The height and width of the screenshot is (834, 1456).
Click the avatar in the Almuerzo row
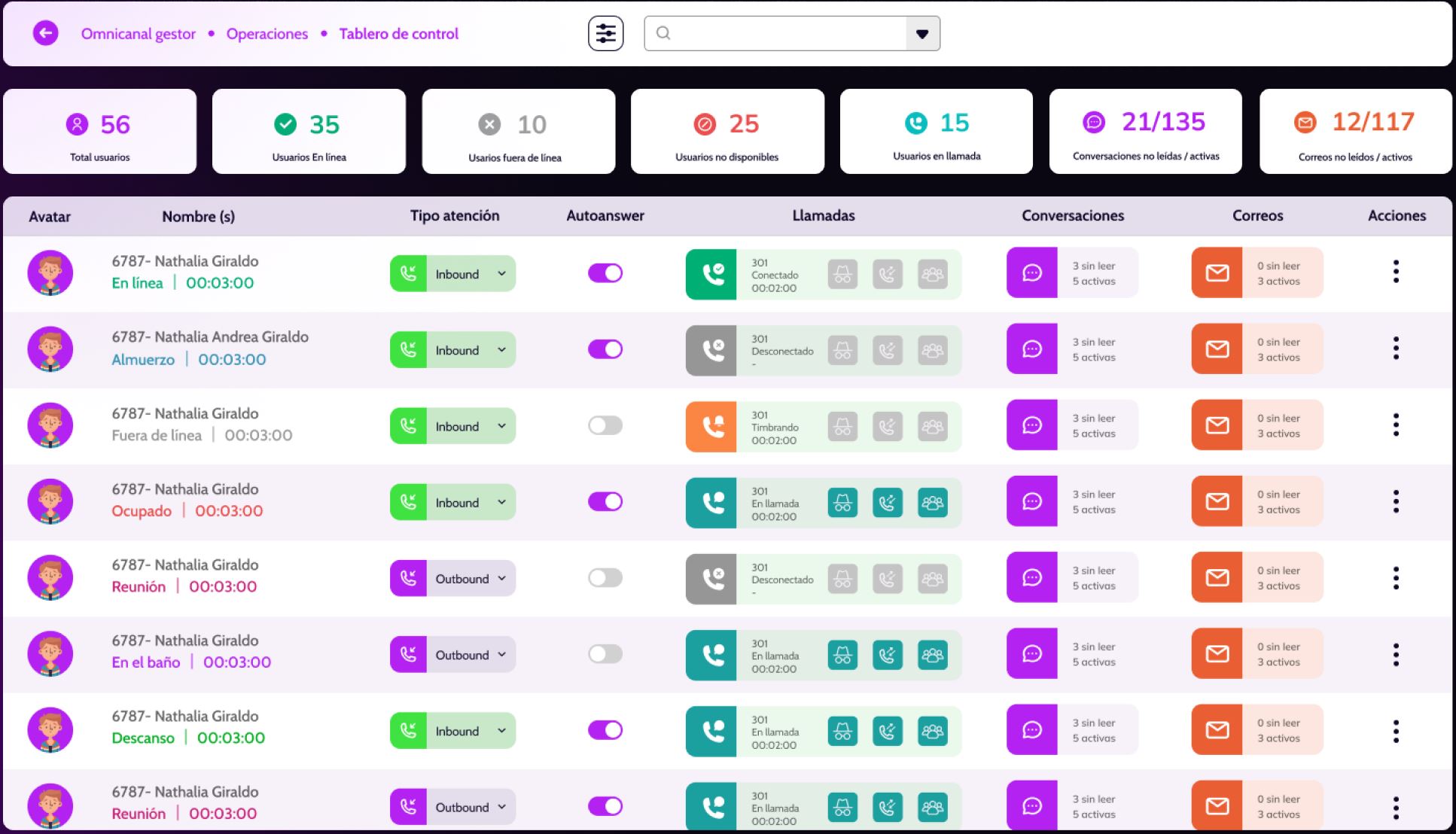(x=50, y=349)
